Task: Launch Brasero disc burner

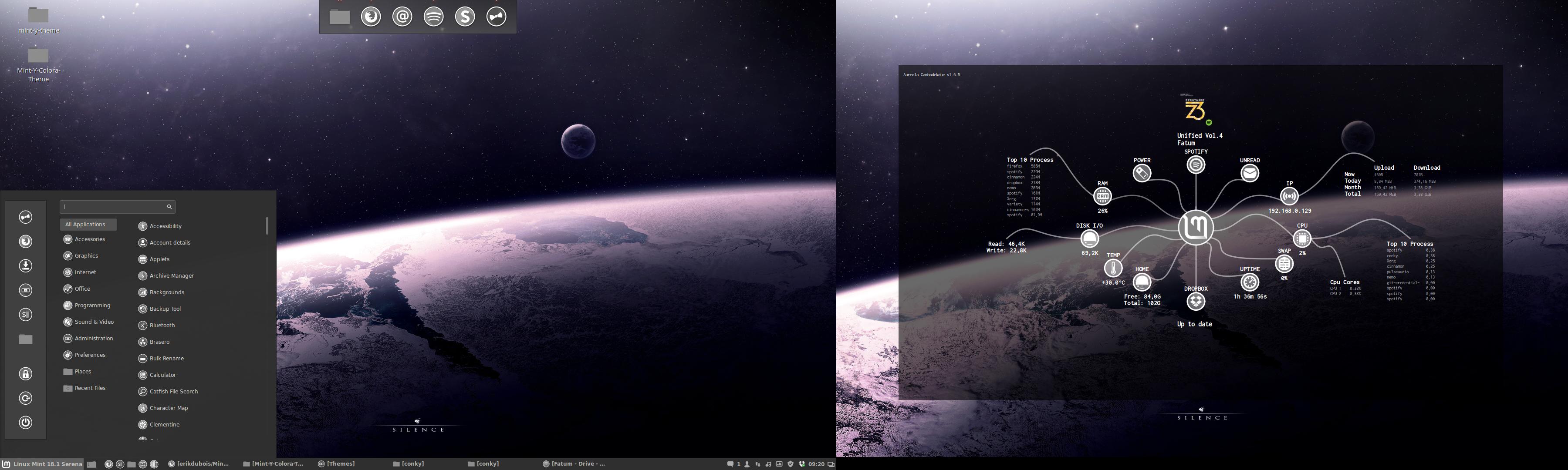Action: (x=154, y=342)
